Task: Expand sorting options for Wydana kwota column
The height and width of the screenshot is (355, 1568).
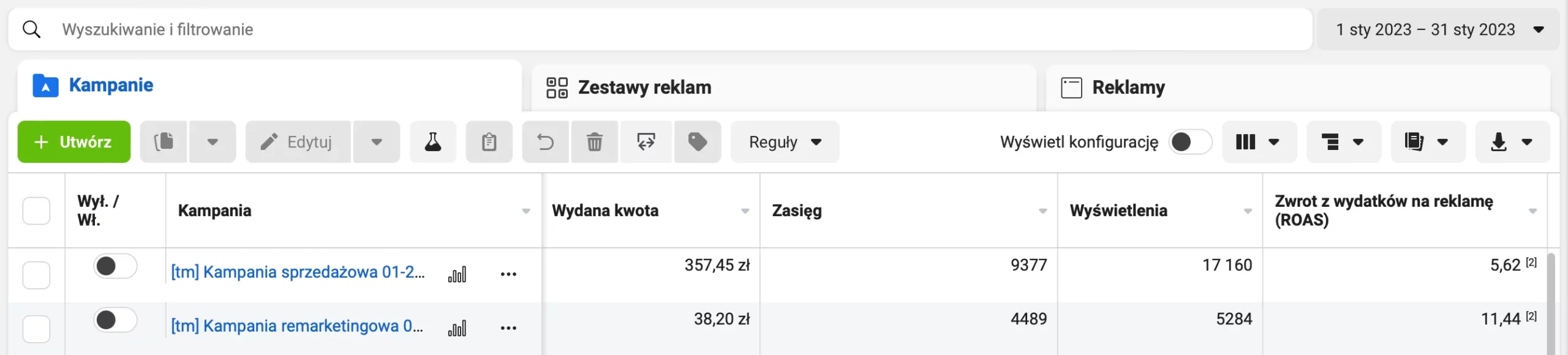Action: pos(745,211)
